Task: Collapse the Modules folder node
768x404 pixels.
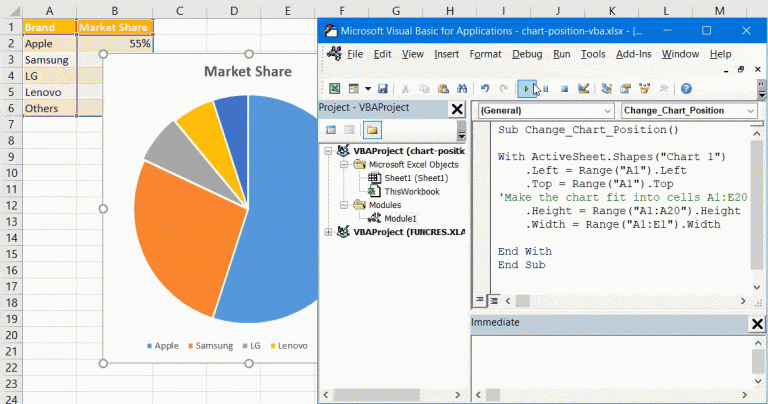Action: [344, 205]
